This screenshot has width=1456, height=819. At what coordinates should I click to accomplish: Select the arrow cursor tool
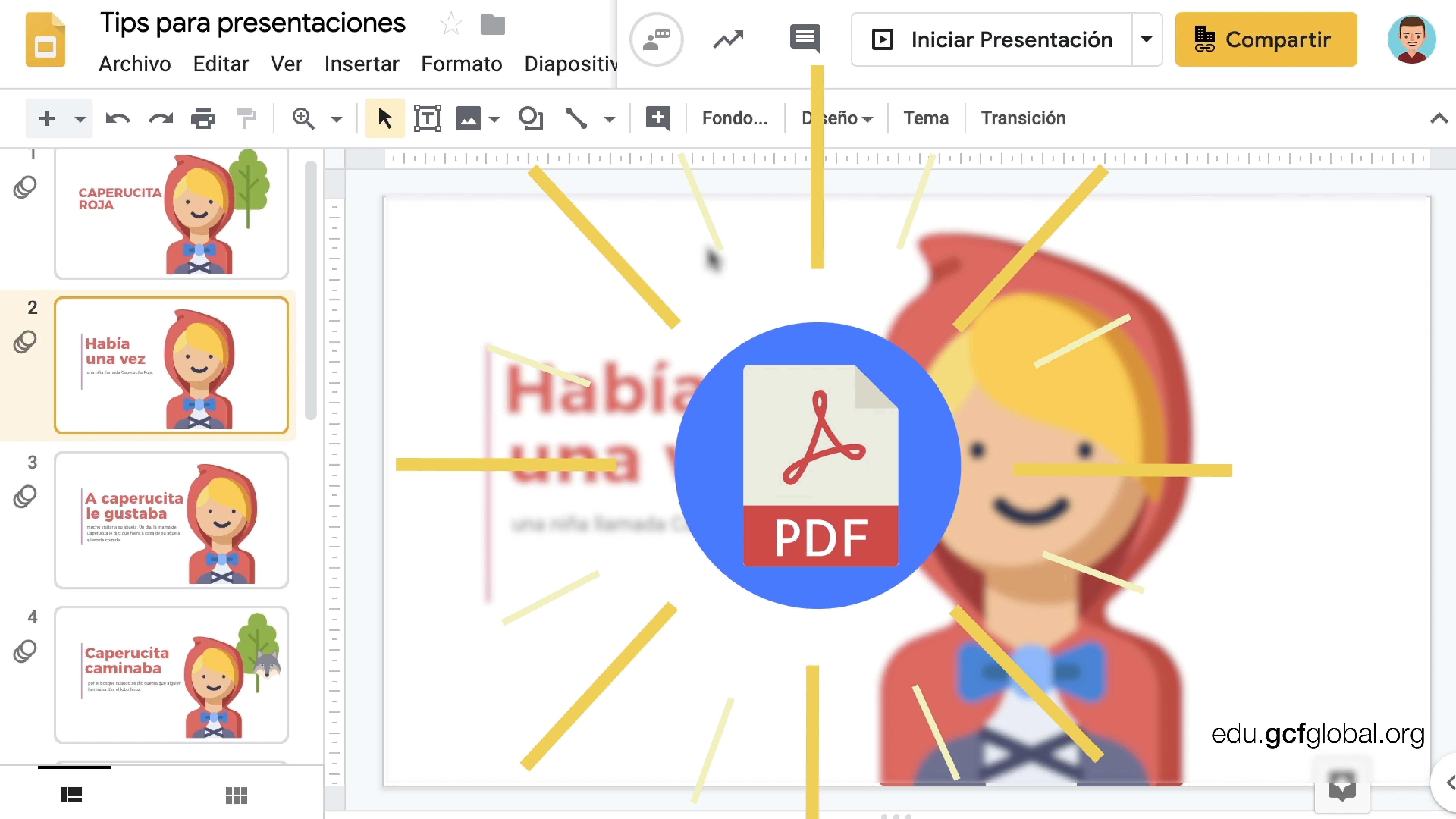[x=385, y=118]
